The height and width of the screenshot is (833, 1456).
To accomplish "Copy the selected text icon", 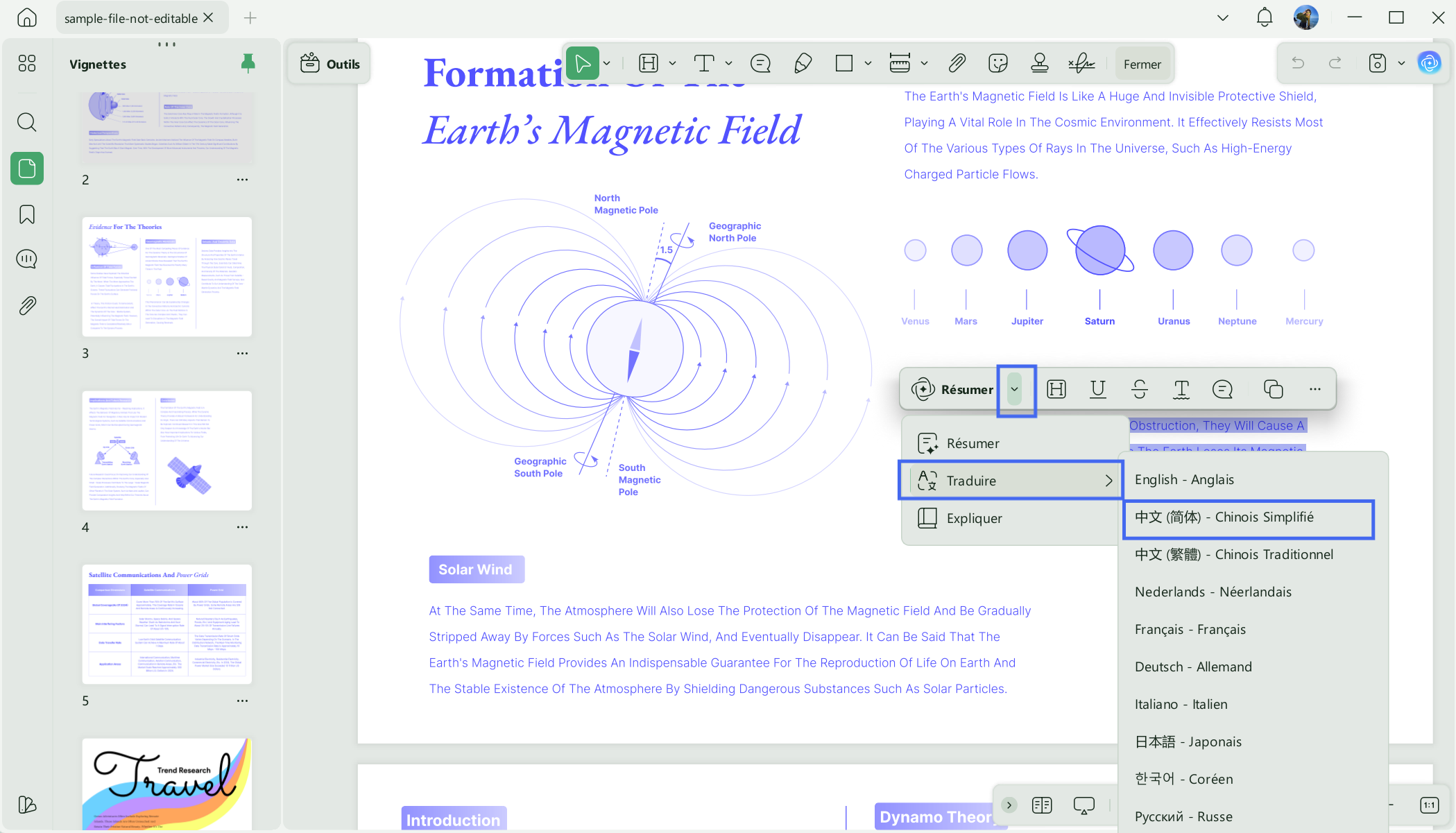I will [1273, 389].
